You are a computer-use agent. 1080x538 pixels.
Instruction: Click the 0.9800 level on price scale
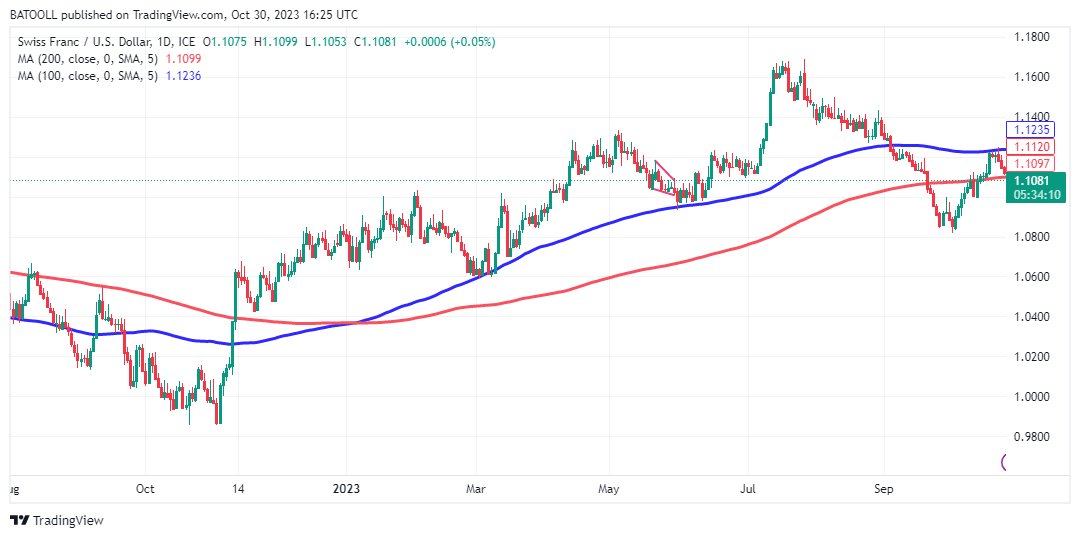coord(1031,437)
